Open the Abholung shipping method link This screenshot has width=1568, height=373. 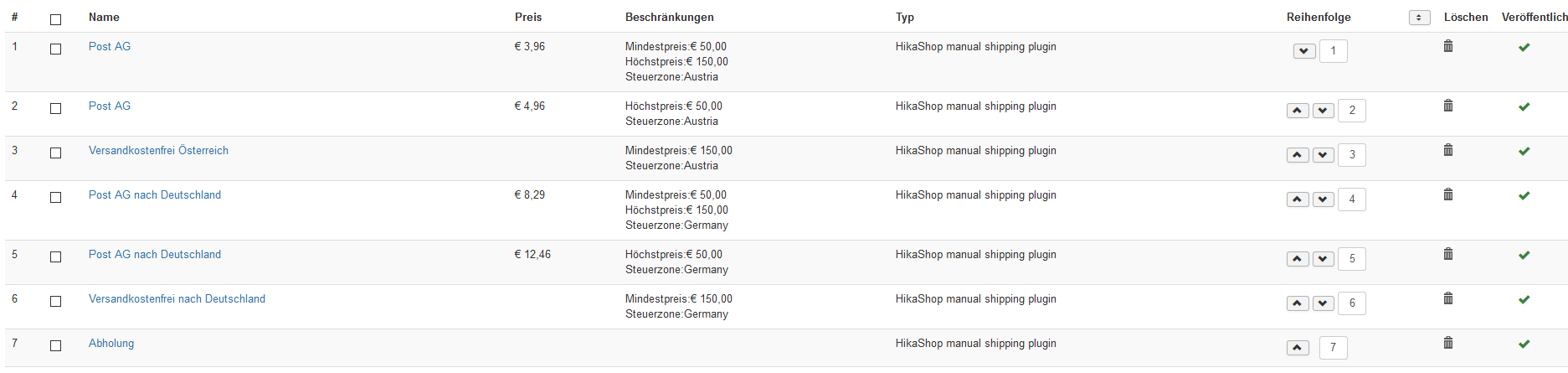click(111, 343)
